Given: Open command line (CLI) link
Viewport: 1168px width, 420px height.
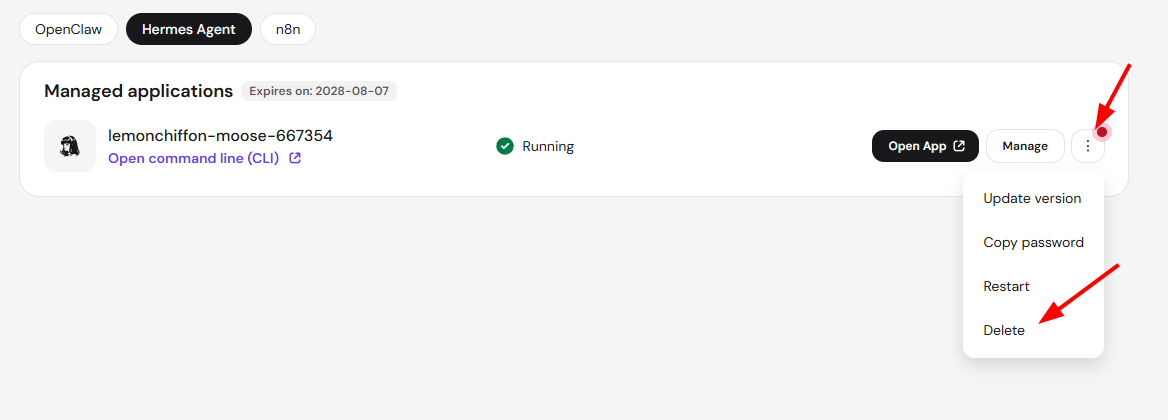Looking at the screenshot, I should tap(194, 159).
